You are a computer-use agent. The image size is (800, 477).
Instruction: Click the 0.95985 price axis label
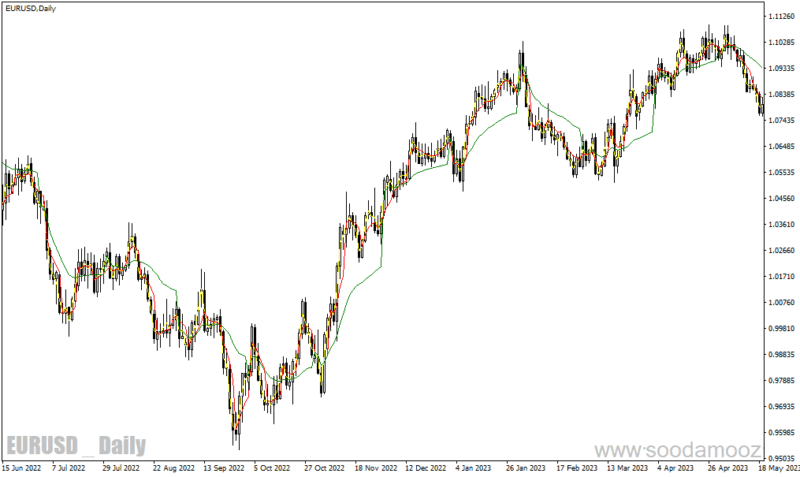pos(782,433)
